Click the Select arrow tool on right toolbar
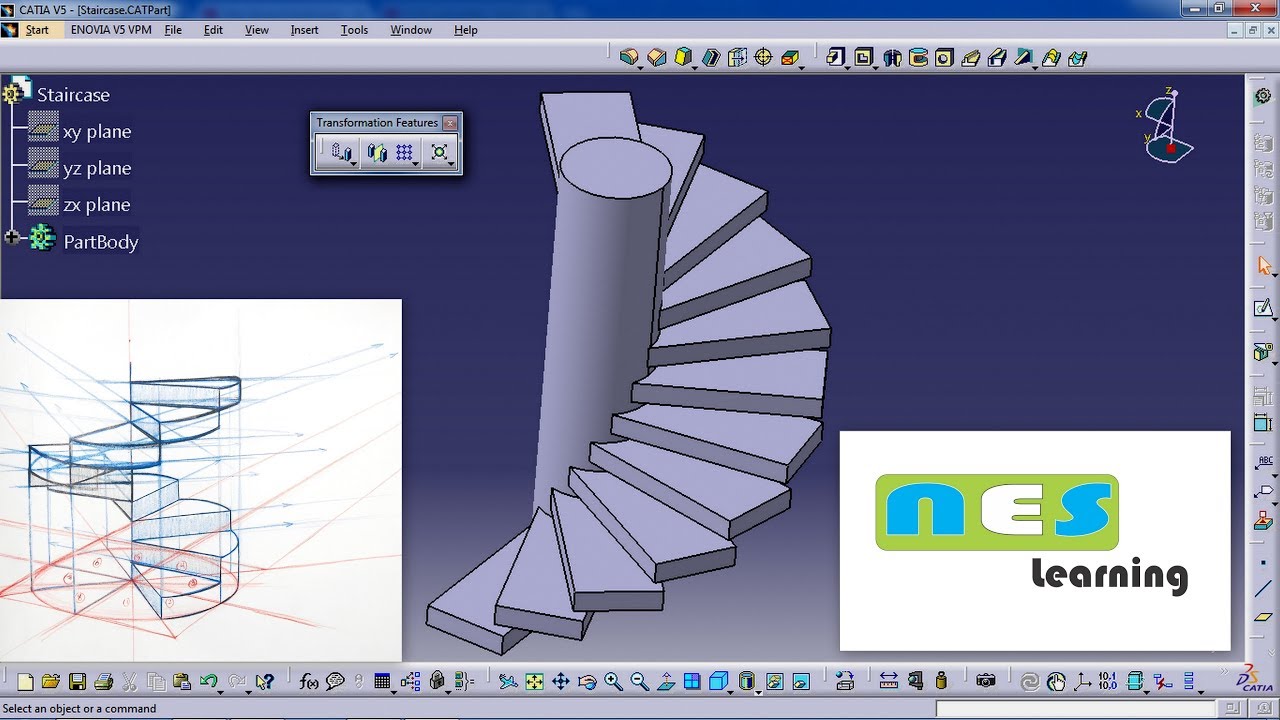Viewport: 1280px width, 720px height. point(1264,265)
